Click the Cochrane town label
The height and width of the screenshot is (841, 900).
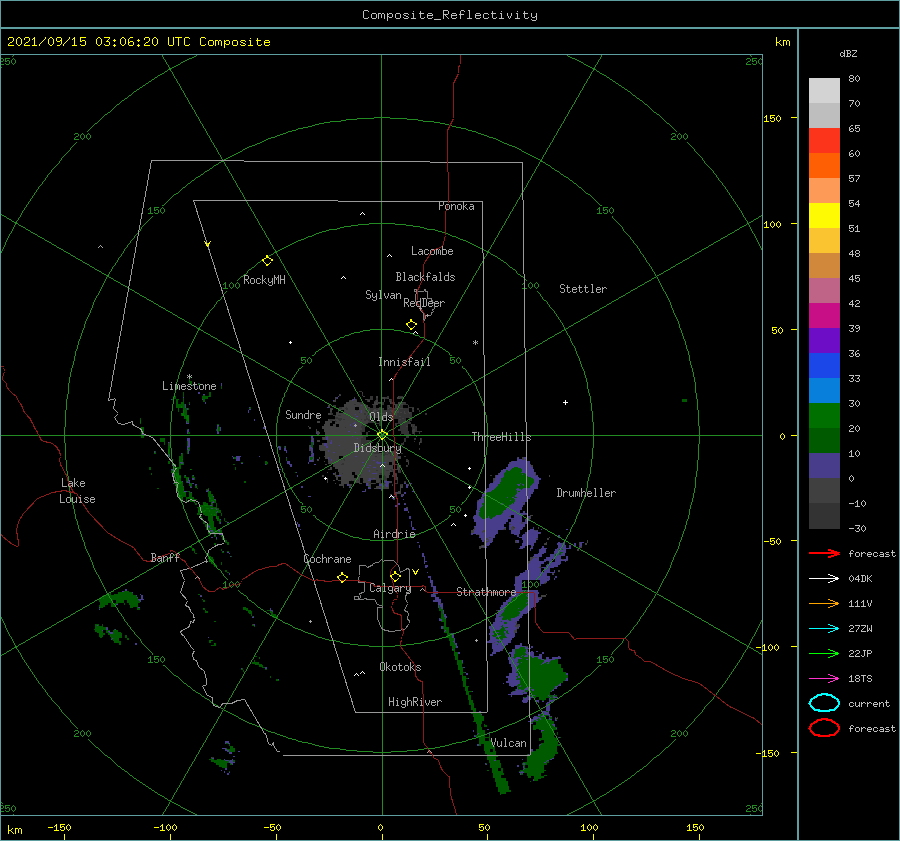point(327,559)
